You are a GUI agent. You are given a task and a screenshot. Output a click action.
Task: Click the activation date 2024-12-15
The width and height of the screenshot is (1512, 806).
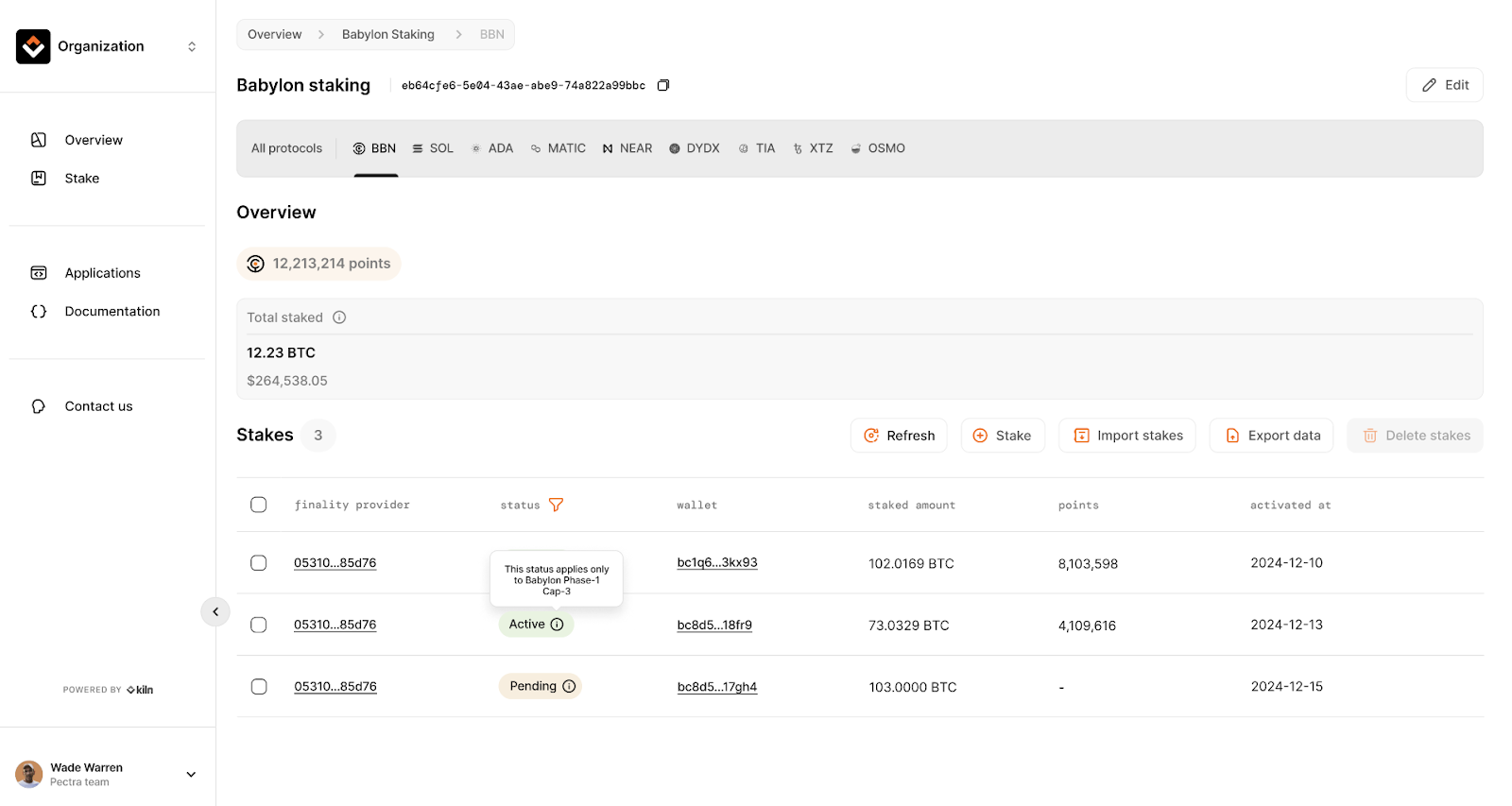pyautogui.click(x=1287, y=687)
